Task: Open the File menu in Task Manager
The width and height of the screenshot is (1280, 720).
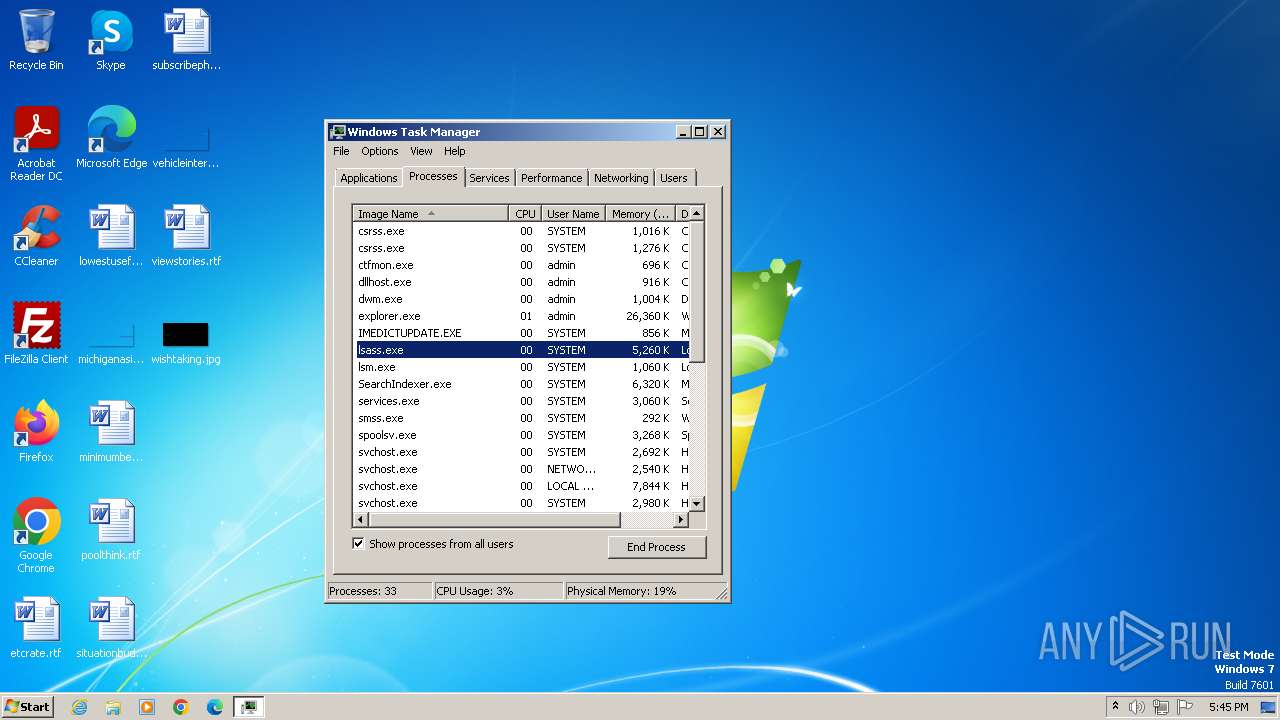Action: click(341, 151)
